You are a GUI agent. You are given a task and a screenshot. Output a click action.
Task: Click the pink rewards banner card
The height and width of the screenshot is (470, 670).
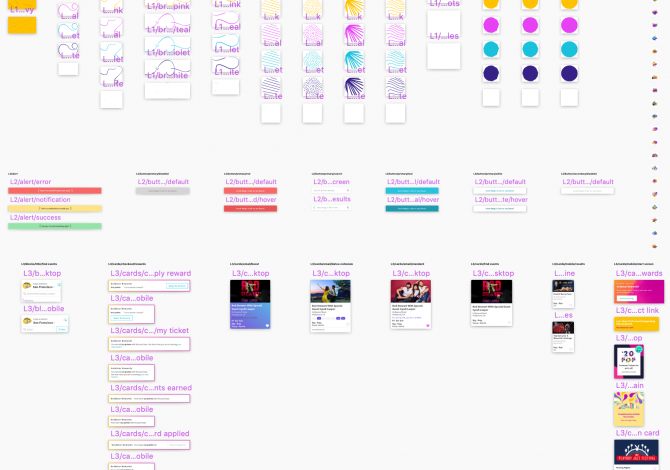[x=639, y=291]
